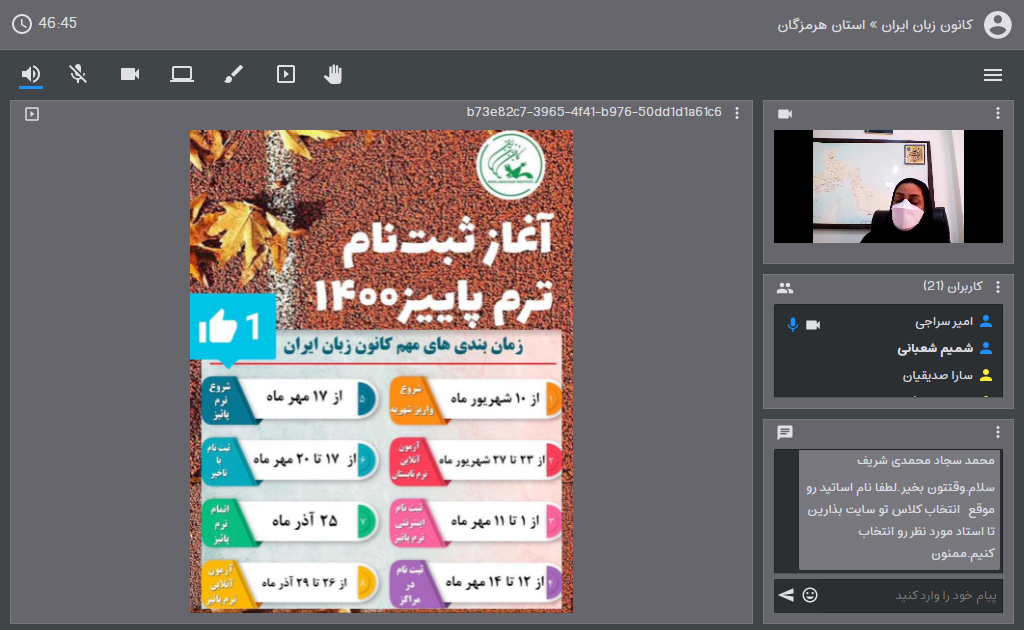This screenshot has height=630, width=1024.
Task: Select the annotation pencil tool
Action: (233, 73)
